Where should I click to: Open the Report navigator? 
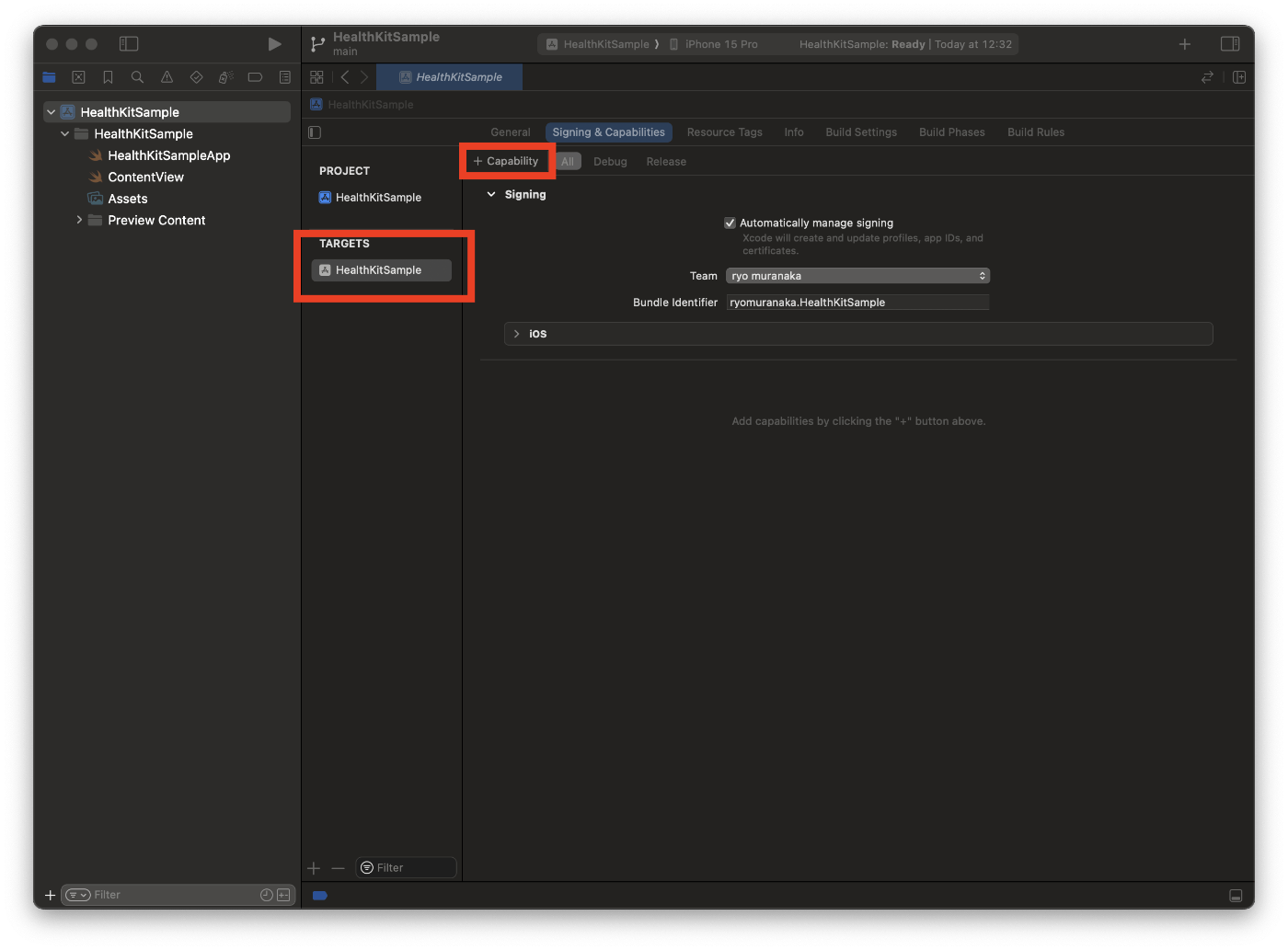click(x=285, y=77)
